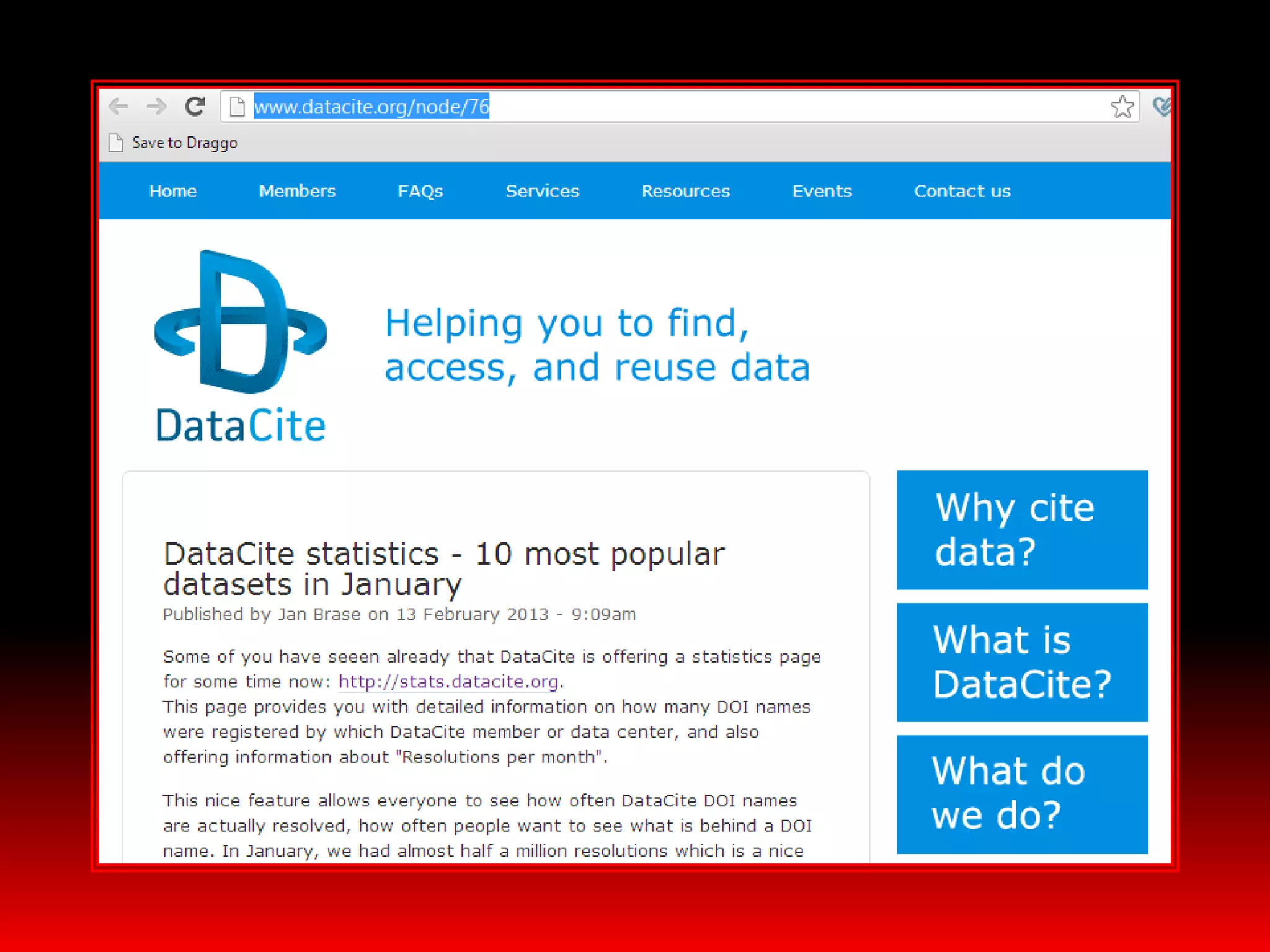Image resolution: width=1270 pixels, height=952 pixels.
Task: Click the browser back arrow
Action: 118,107
